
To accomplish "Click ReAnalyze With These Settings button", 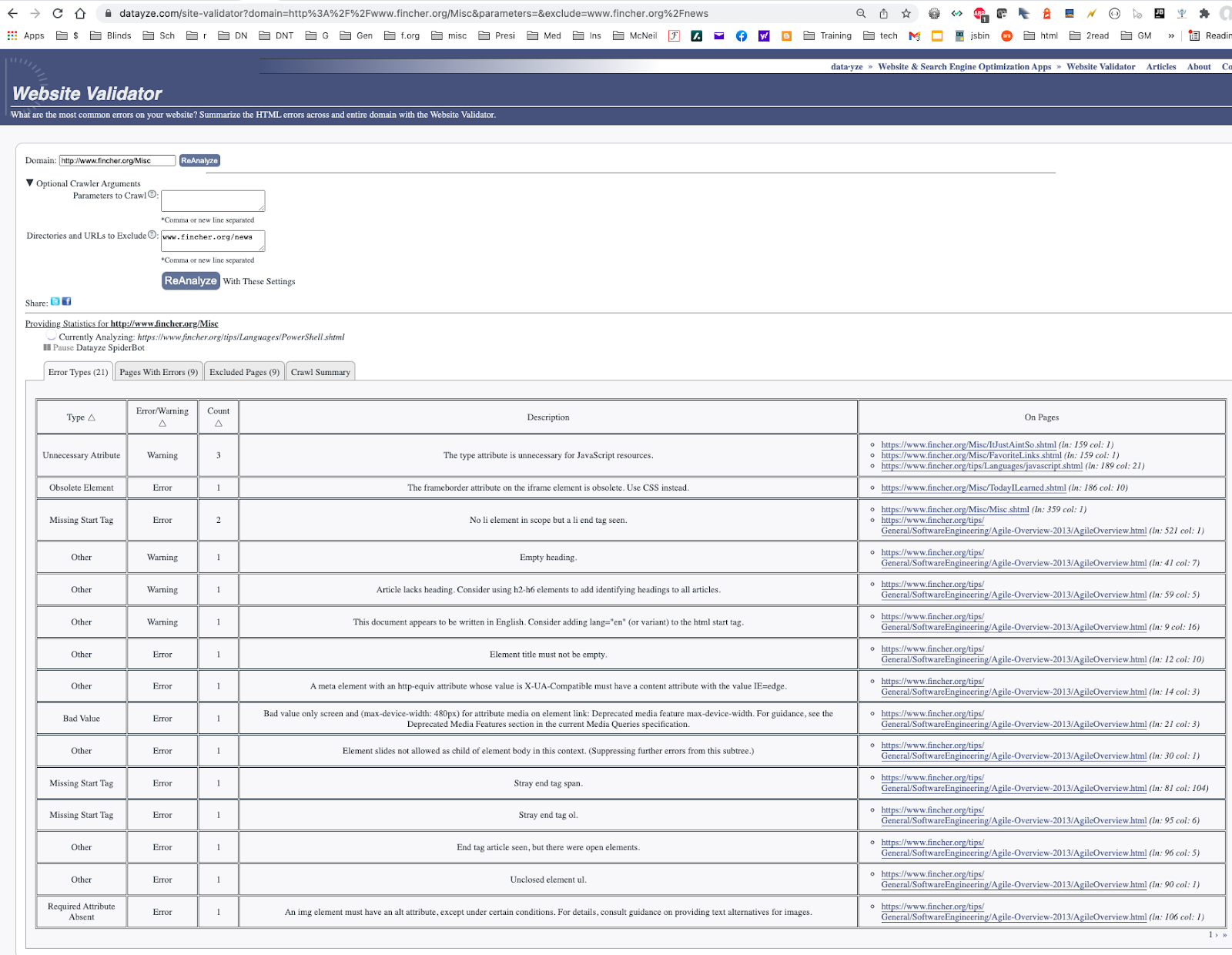I will coord(191,281).
